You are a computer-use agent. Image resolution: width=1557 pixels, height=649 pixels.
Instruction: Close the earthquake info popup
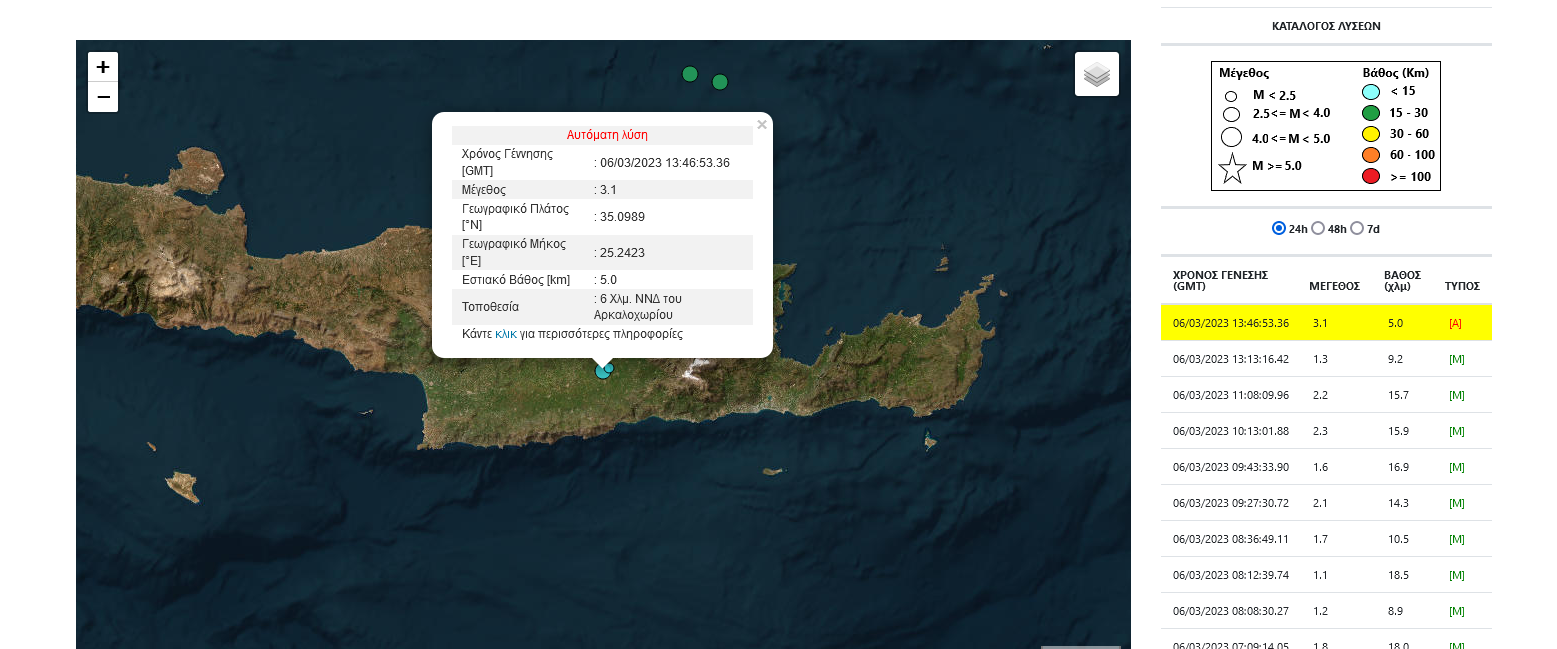(x=762, y=125)
